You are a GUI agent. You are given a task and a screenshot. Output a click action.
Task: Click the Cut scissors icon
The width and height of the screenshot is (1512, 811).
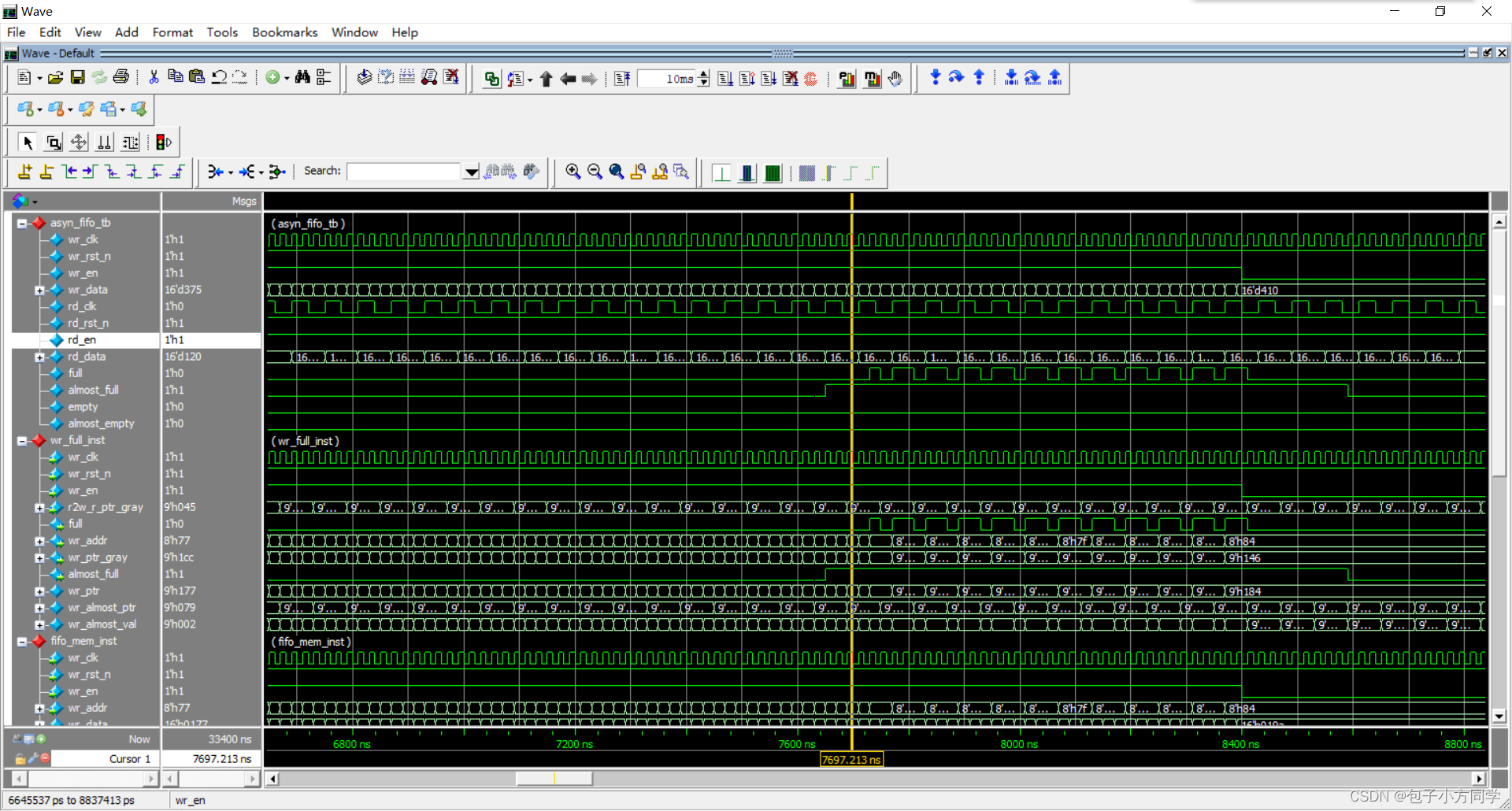[154, 77]
